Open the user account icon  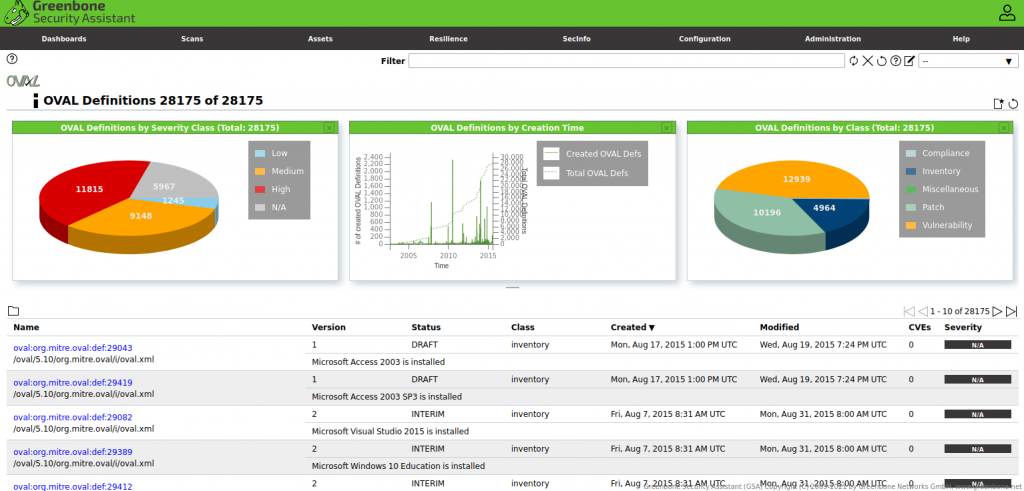(x=1007, y=13)
